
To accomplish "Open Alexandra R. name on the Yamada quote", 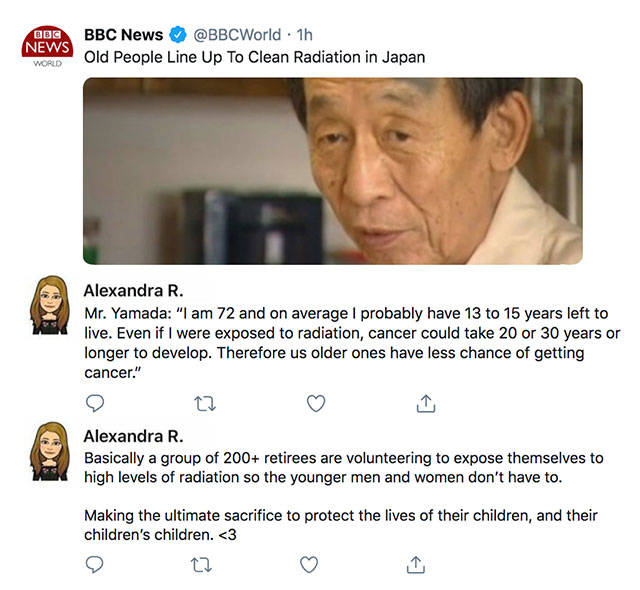I will (132, 291).
